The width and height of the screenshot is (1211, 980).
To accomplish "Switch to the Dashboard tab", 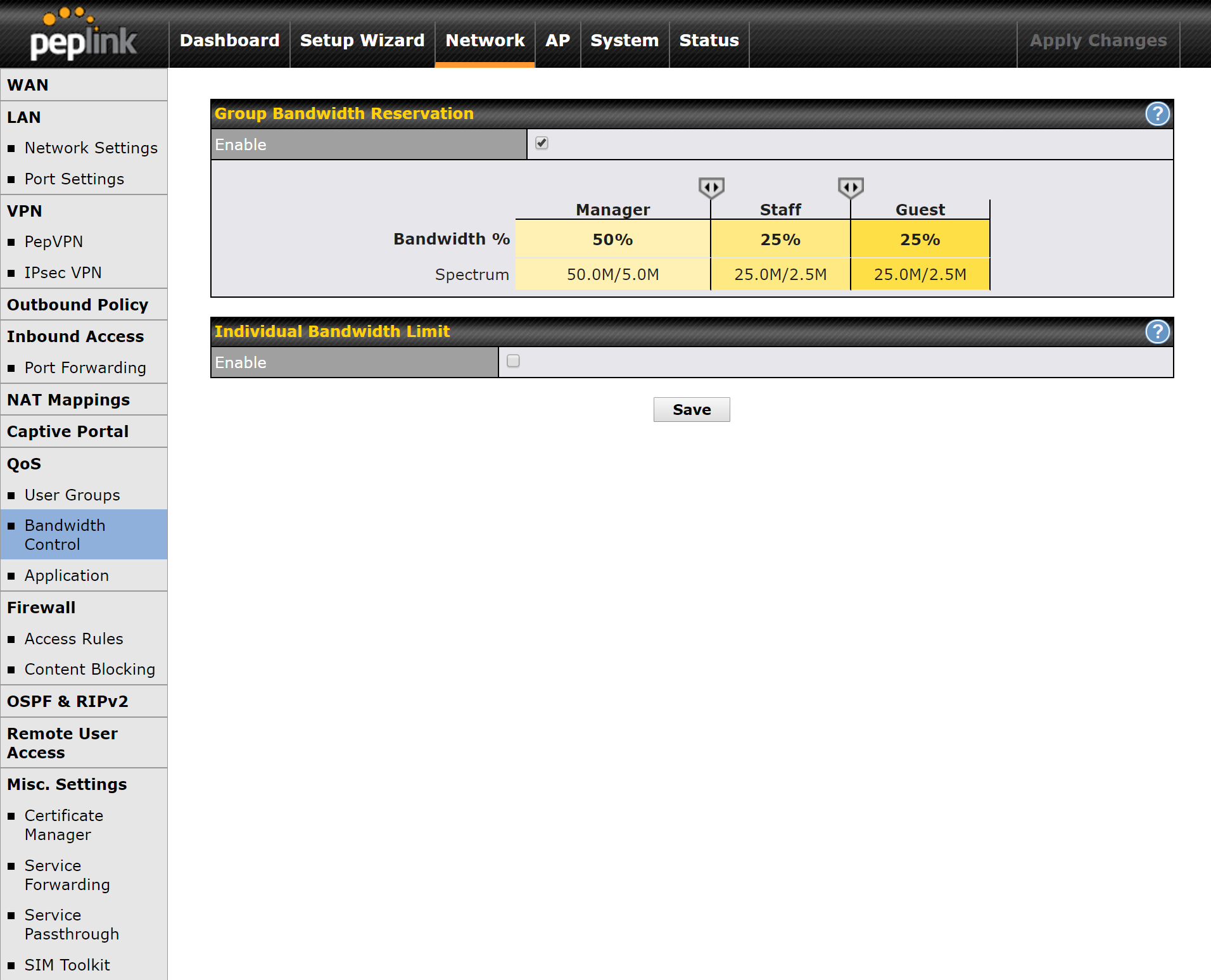I will click(x=229, y=40).
